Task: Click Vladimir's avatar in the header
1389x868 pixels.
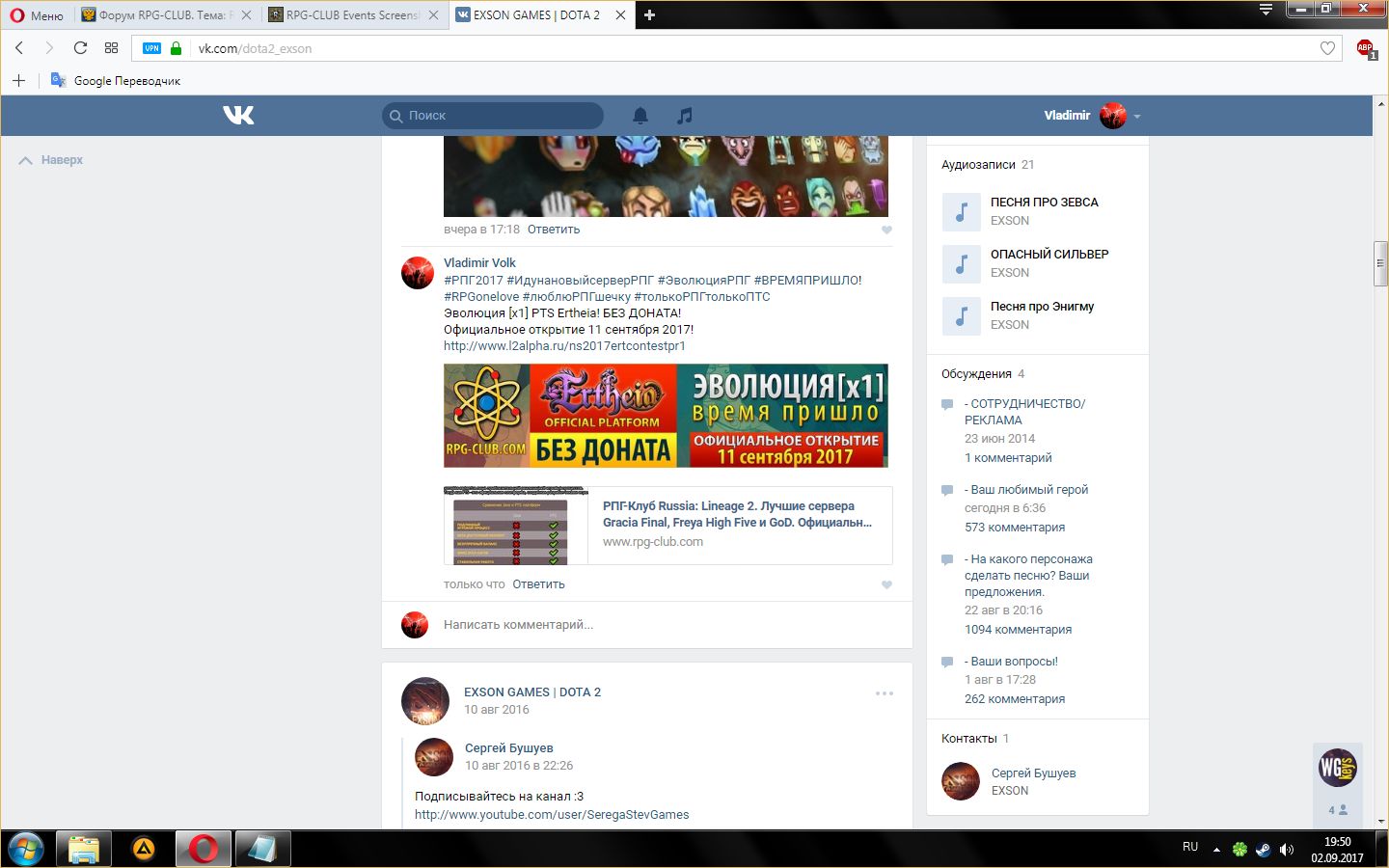Action: click(1113, 116)
